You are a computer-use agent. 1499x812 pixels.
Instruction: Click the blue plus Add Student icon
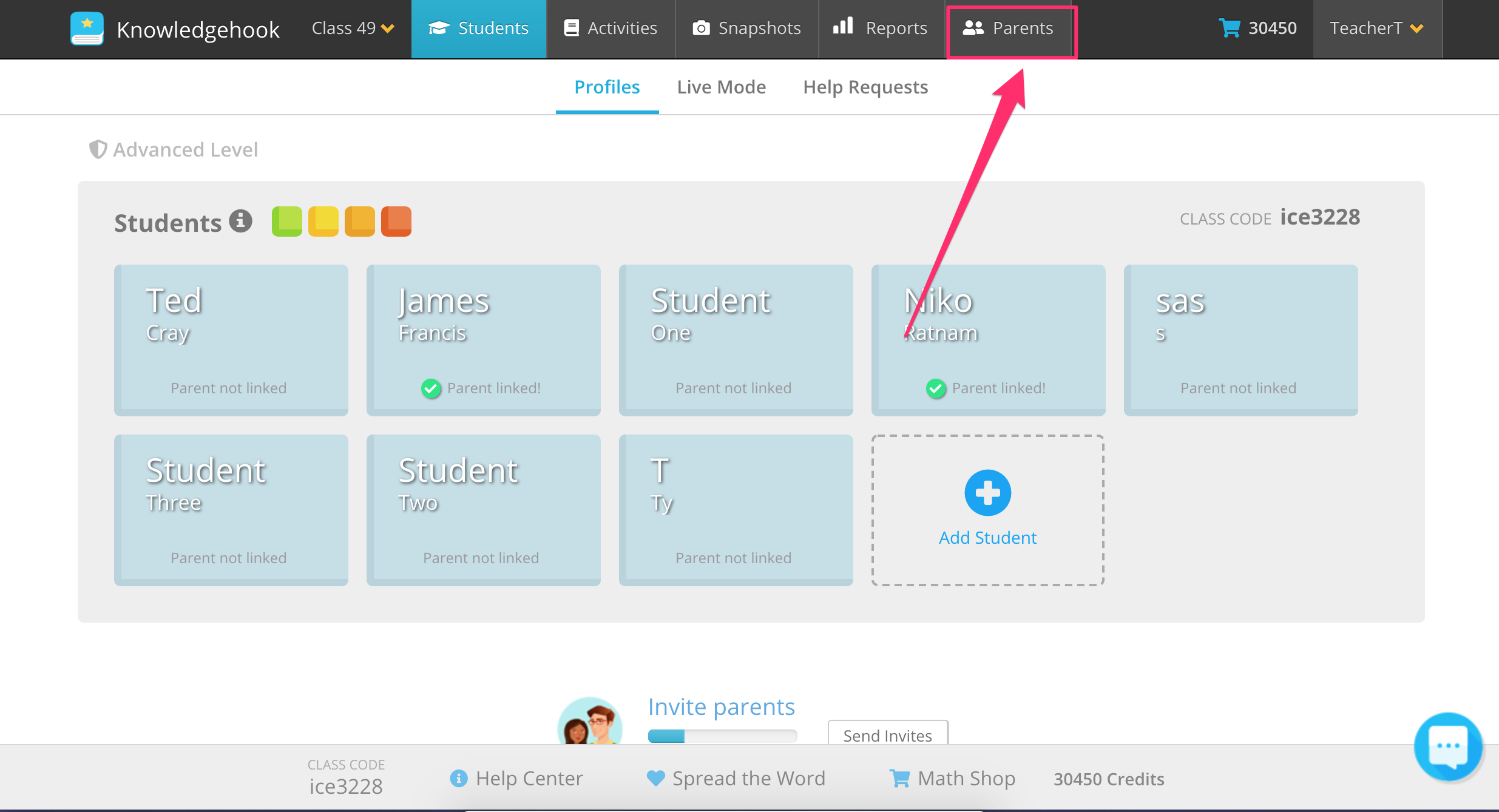[988, 493]
